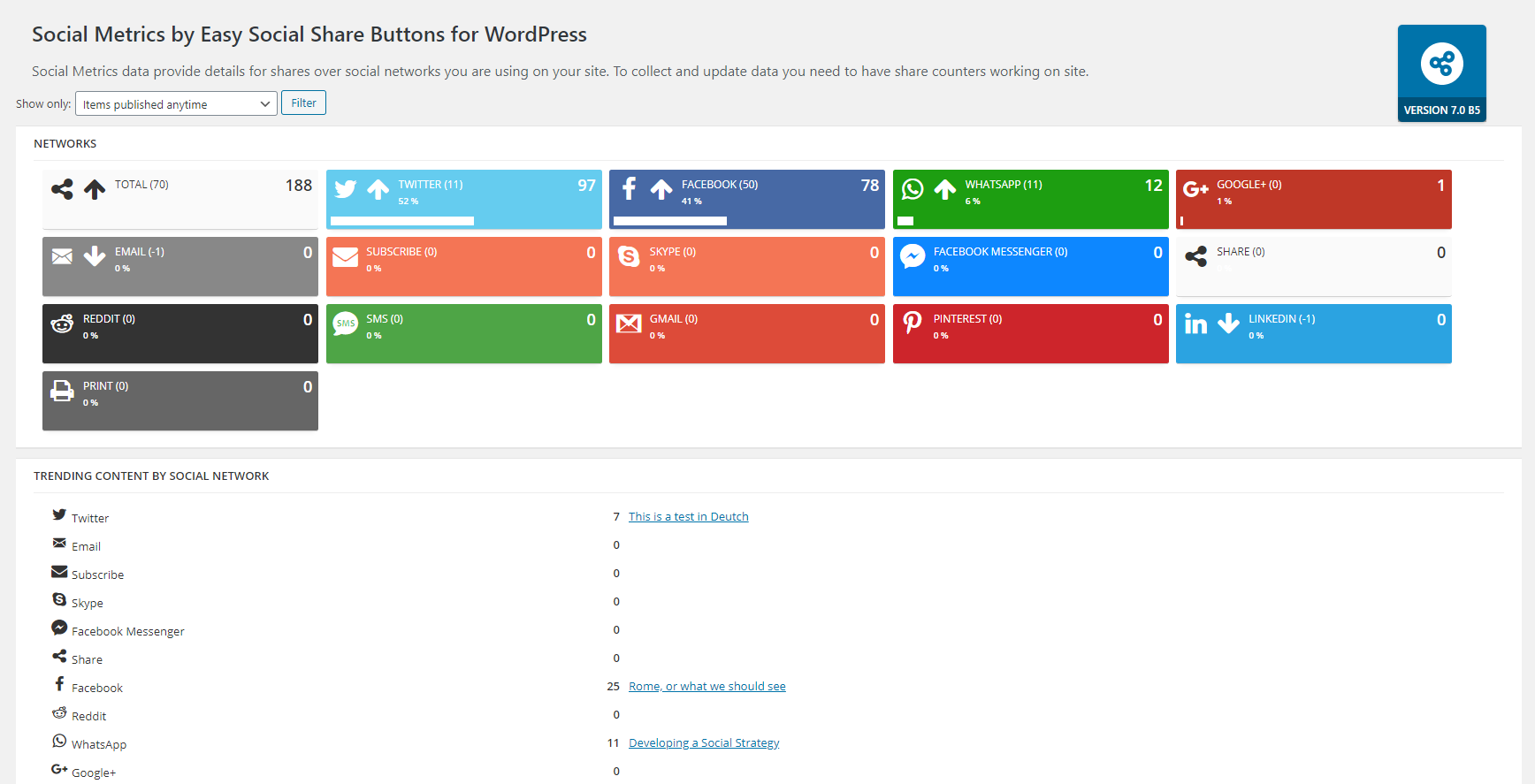Click the Gmail icon in the Gmail card
This screenshot has width=1535, height=784.
tap(629, 323)
